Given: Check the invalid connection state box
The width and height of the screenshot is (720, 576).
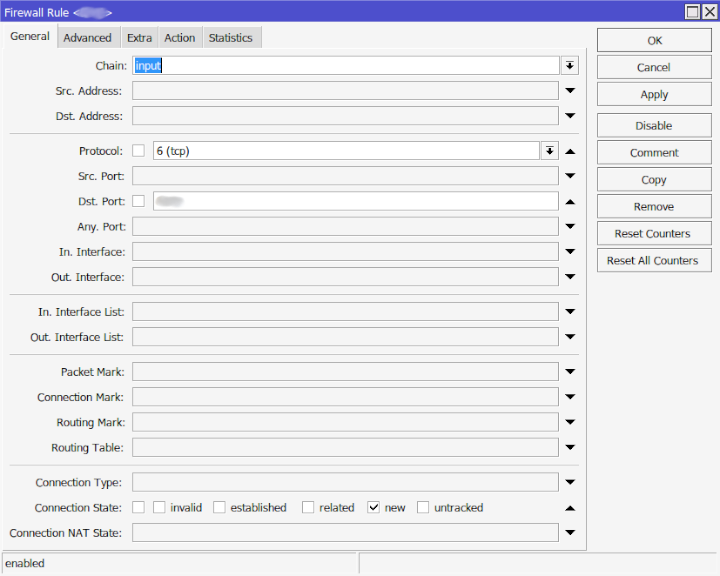Looking at the screenshot, I should click(159, 508).
